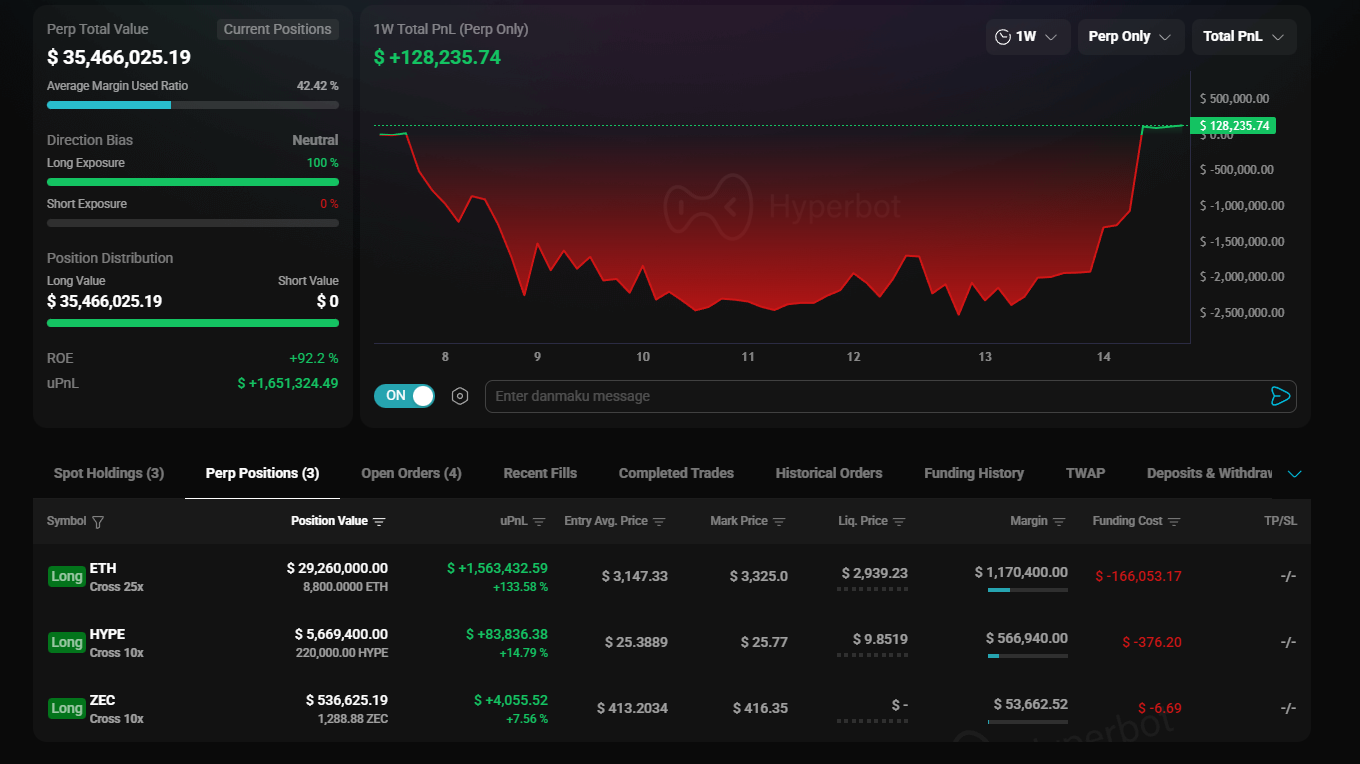The width and height of the screenshot is (1360, 764).
Task: Expand the Perp Only dropdown
Action: point(1130,37)
